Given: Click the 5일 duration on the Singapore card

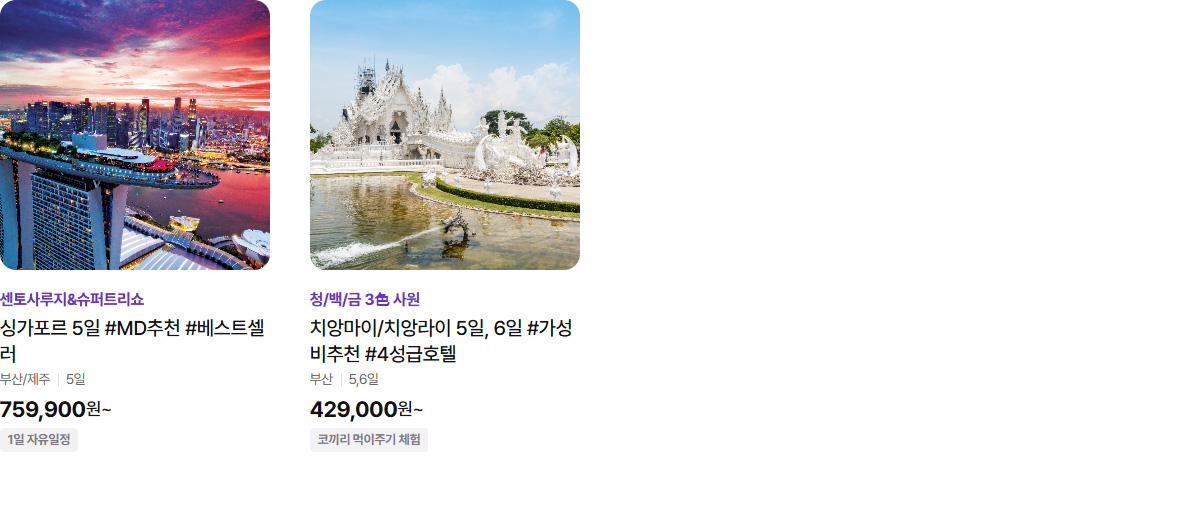Looking at the screenshot, I should [76, 380].
